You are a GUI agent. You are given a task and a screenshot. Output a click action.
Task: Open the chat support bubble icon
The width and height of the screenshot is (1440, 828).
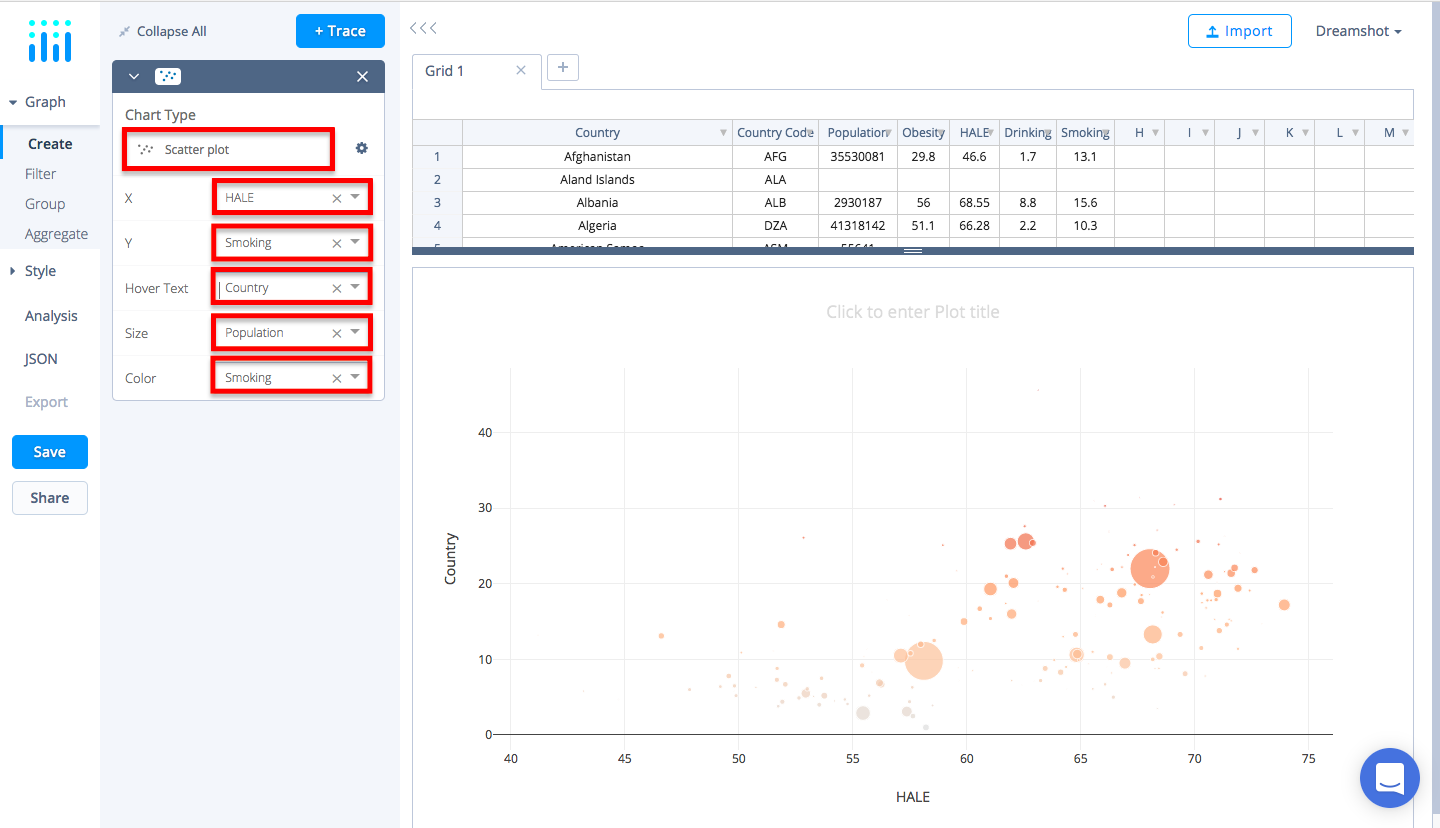(x=1389, y=778)
